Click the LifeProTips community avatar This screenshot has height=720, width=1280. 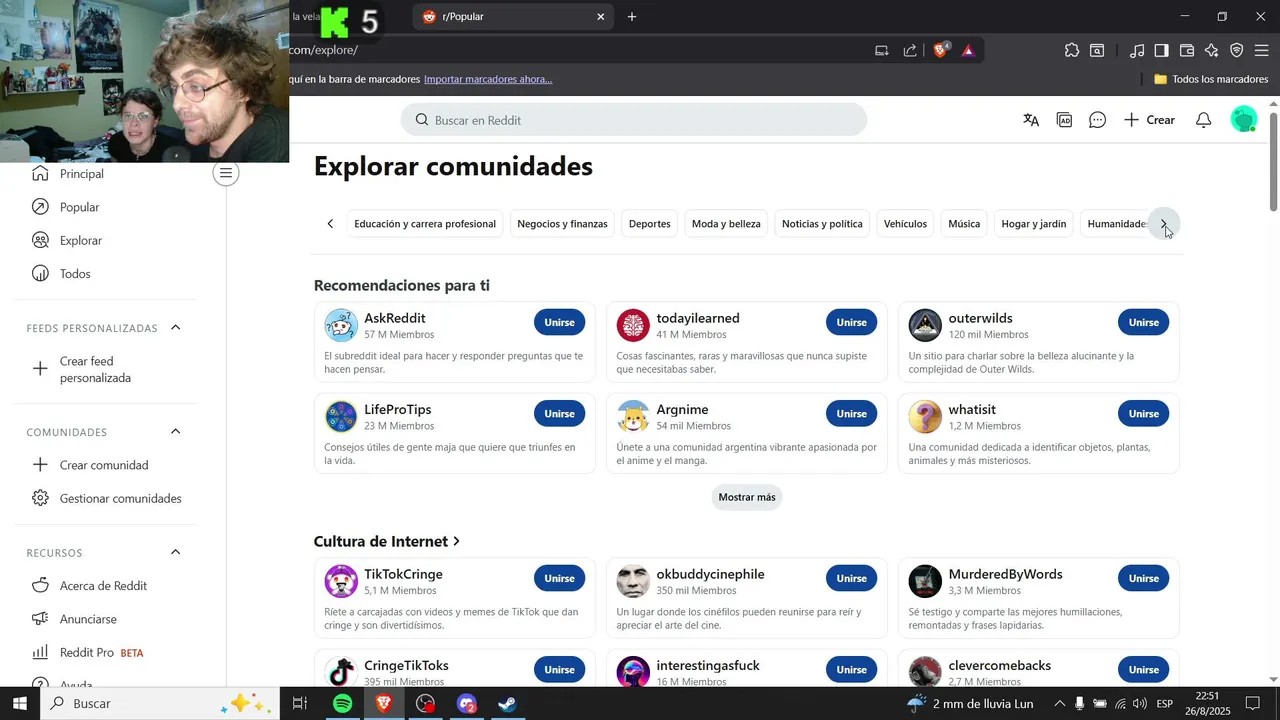341,417
